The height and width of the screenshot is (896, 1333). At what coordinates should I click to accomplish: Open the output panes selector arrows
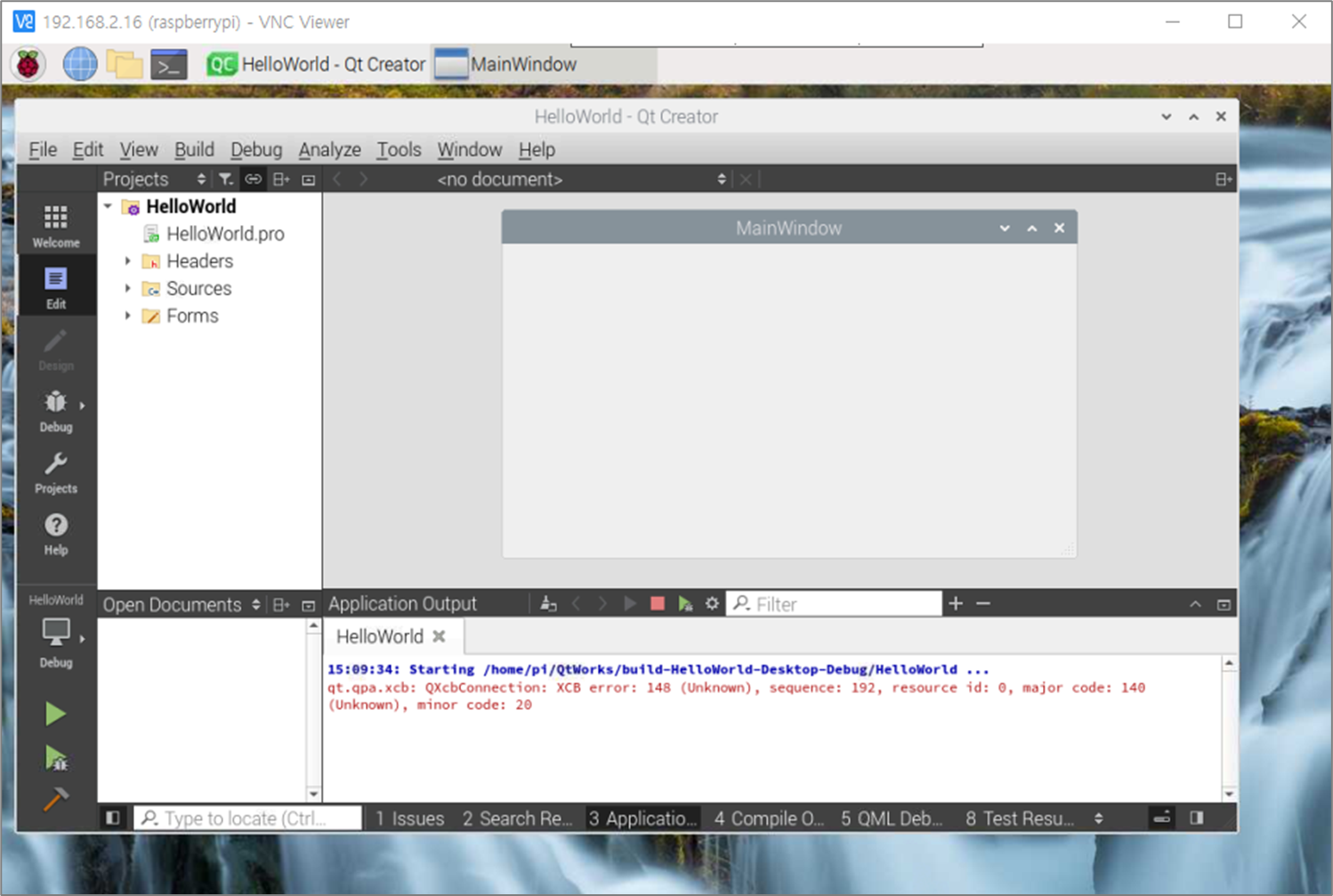click(1099, 818)
